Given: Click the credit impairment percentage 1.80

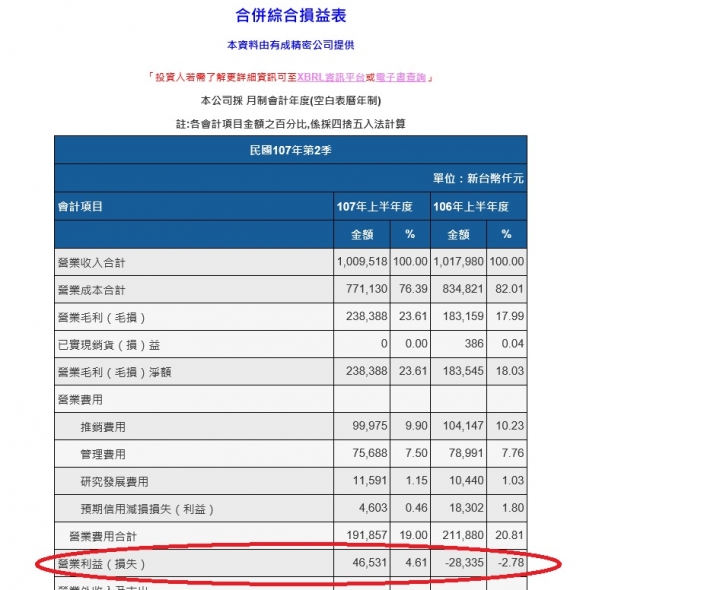Looking at the screenshot, I should 513,508.
